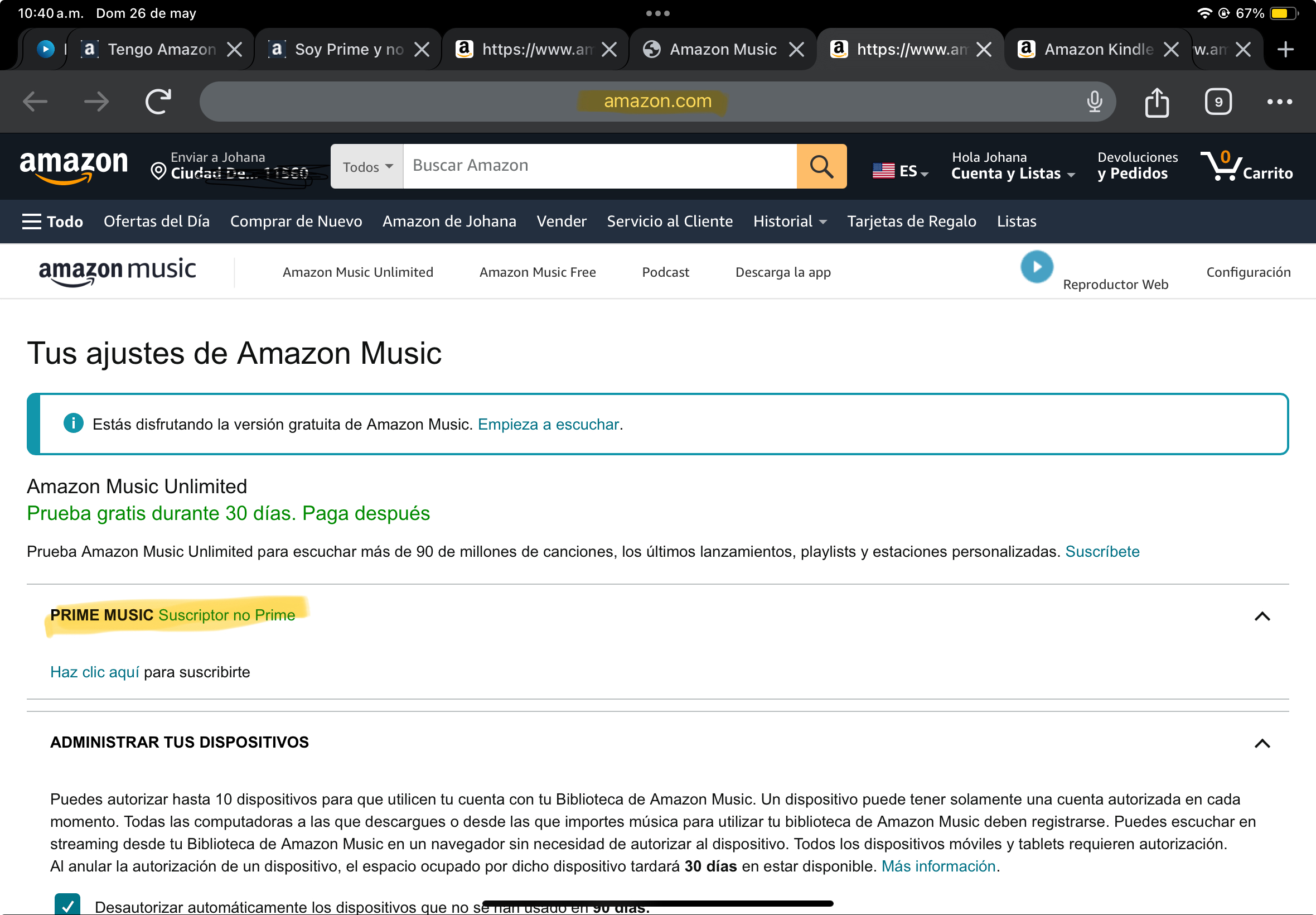Collapse the ADMINISTRAR TUS DISPOSITIVOS section
Image resolution: width=1316 pixels, height=915 pixels.
click(x=1261, y=744)
